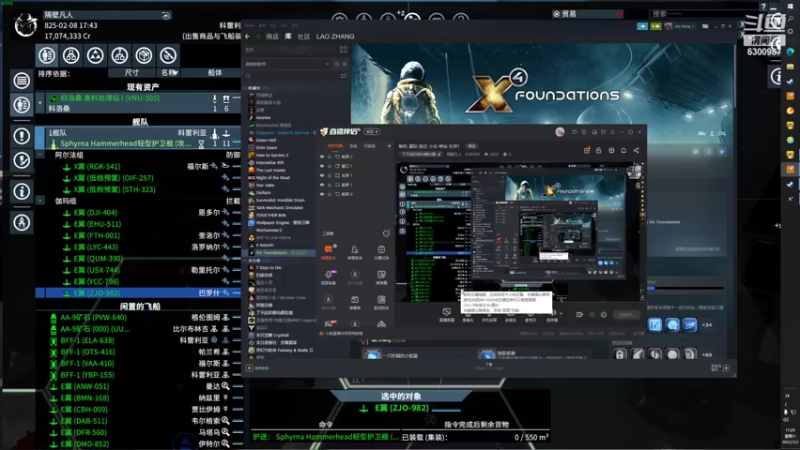Open the Steam 商店 tab
800x450 pixels.
(x=272, y=36)
